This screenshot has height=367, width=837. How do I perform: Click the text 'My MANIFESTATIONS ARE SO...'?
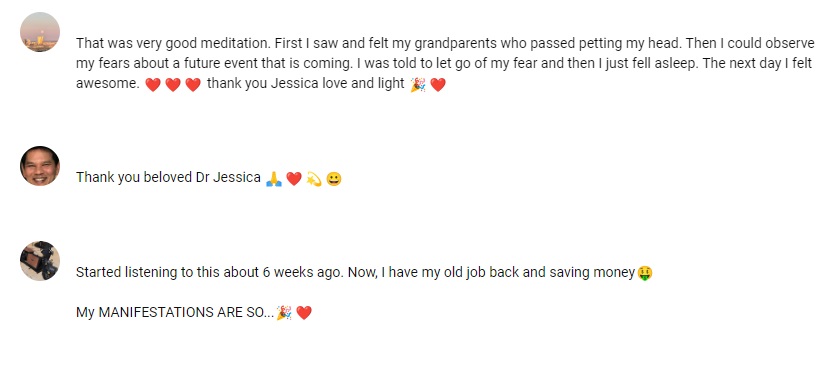click(175, 313)
